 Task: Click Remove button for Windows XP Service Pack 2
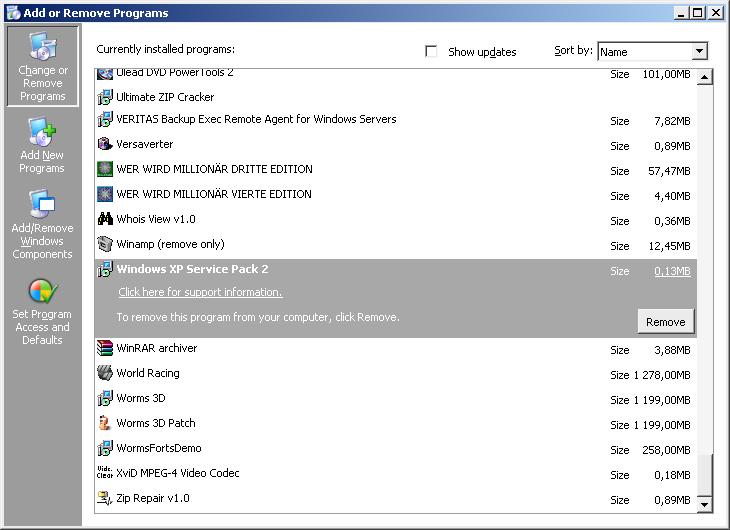pos(665,321)
